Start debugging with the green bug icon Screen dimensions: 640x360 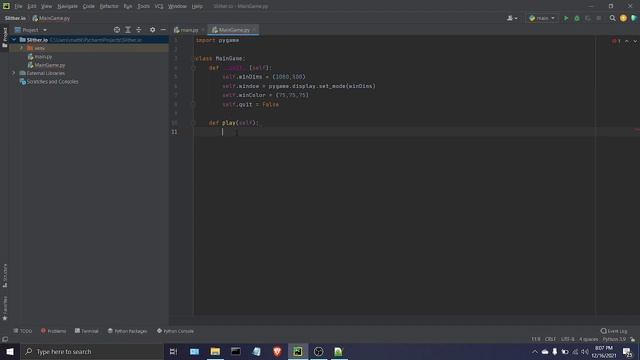pos(577,18)
